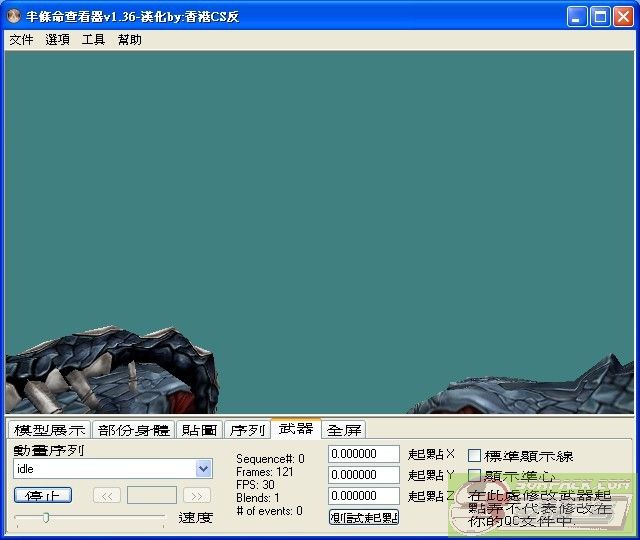640x540 pixels.
Task: Switch to the 全屏 tab
Action: (x=344, y=430)
